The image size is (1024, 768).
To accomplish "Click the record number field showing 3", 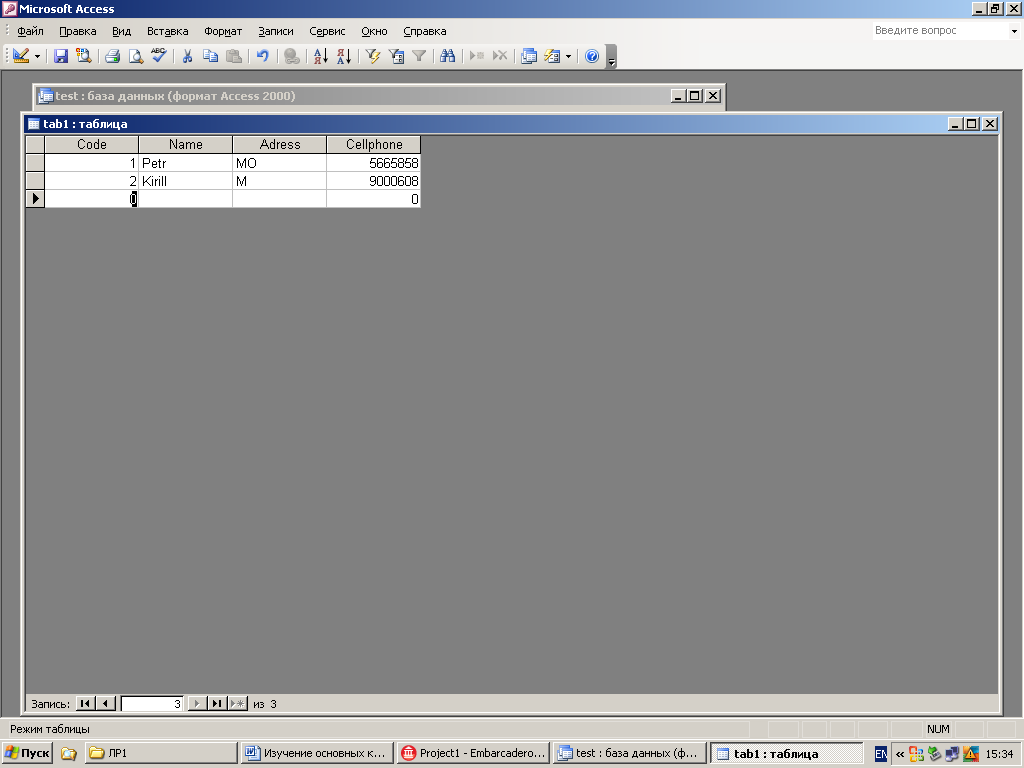I will click(x=152, y=703).
